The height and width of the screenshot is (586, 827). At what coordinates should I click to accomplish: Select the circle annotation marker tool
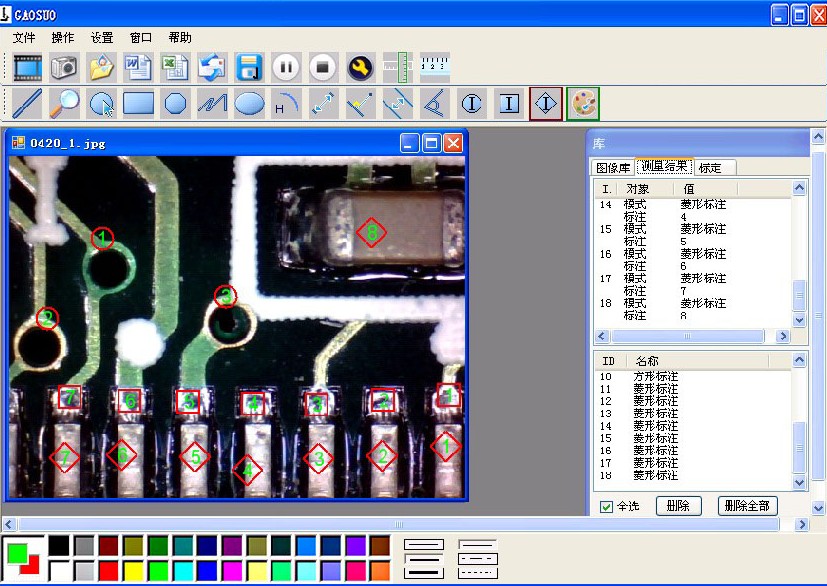point(472,103)
